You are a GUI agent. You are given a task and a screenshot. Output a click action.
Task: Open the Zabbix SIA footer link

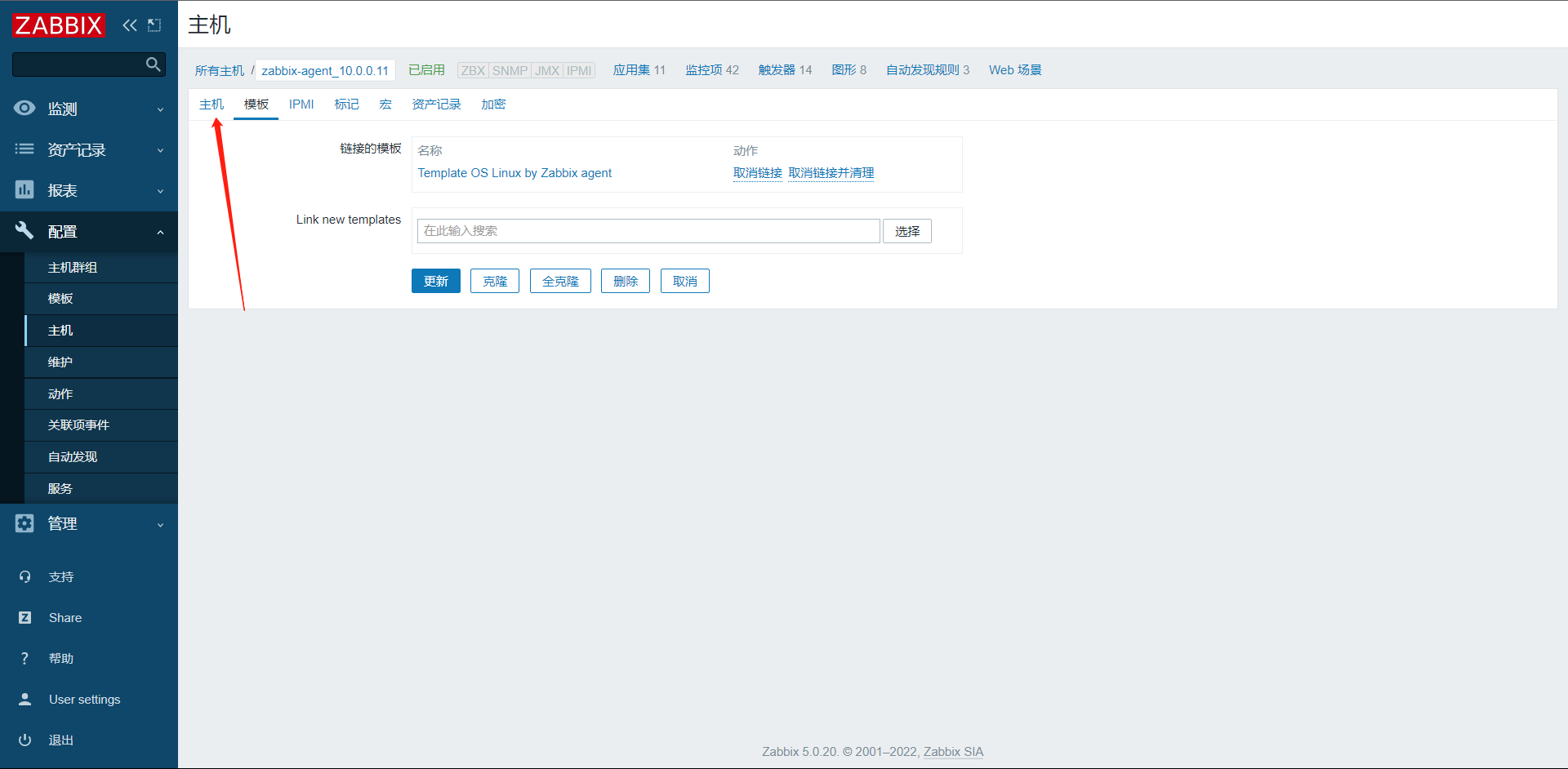click(953, 752)
